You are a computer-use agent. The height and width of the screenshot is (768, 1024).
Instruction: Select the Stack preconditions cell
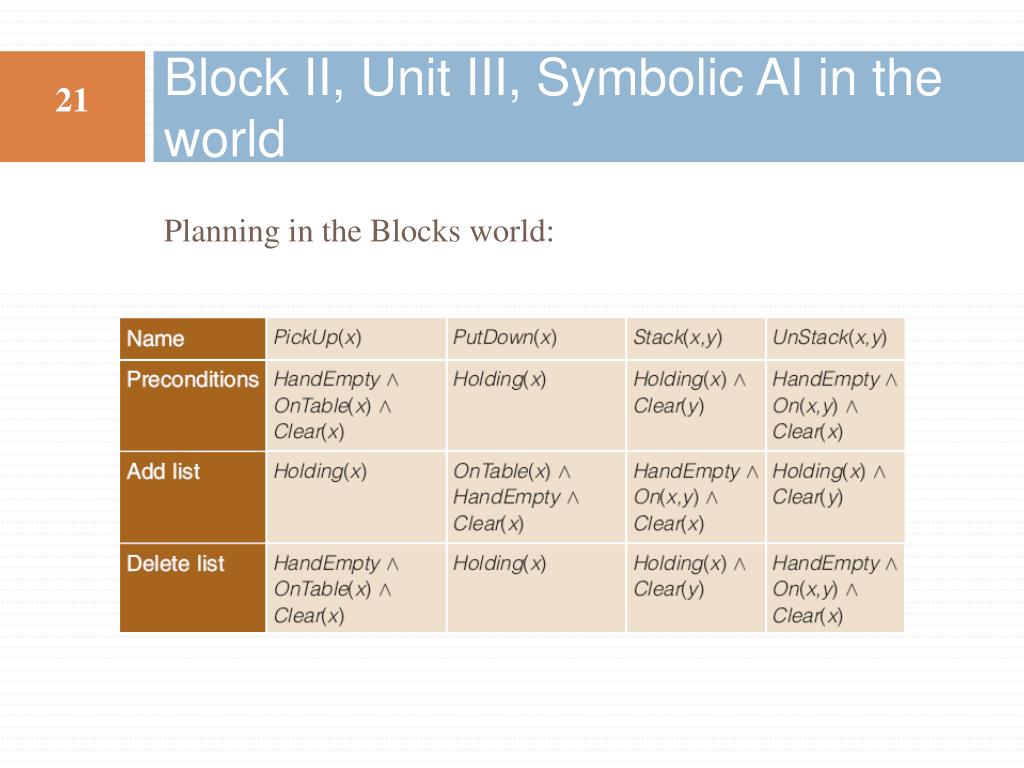coord(696,406)
